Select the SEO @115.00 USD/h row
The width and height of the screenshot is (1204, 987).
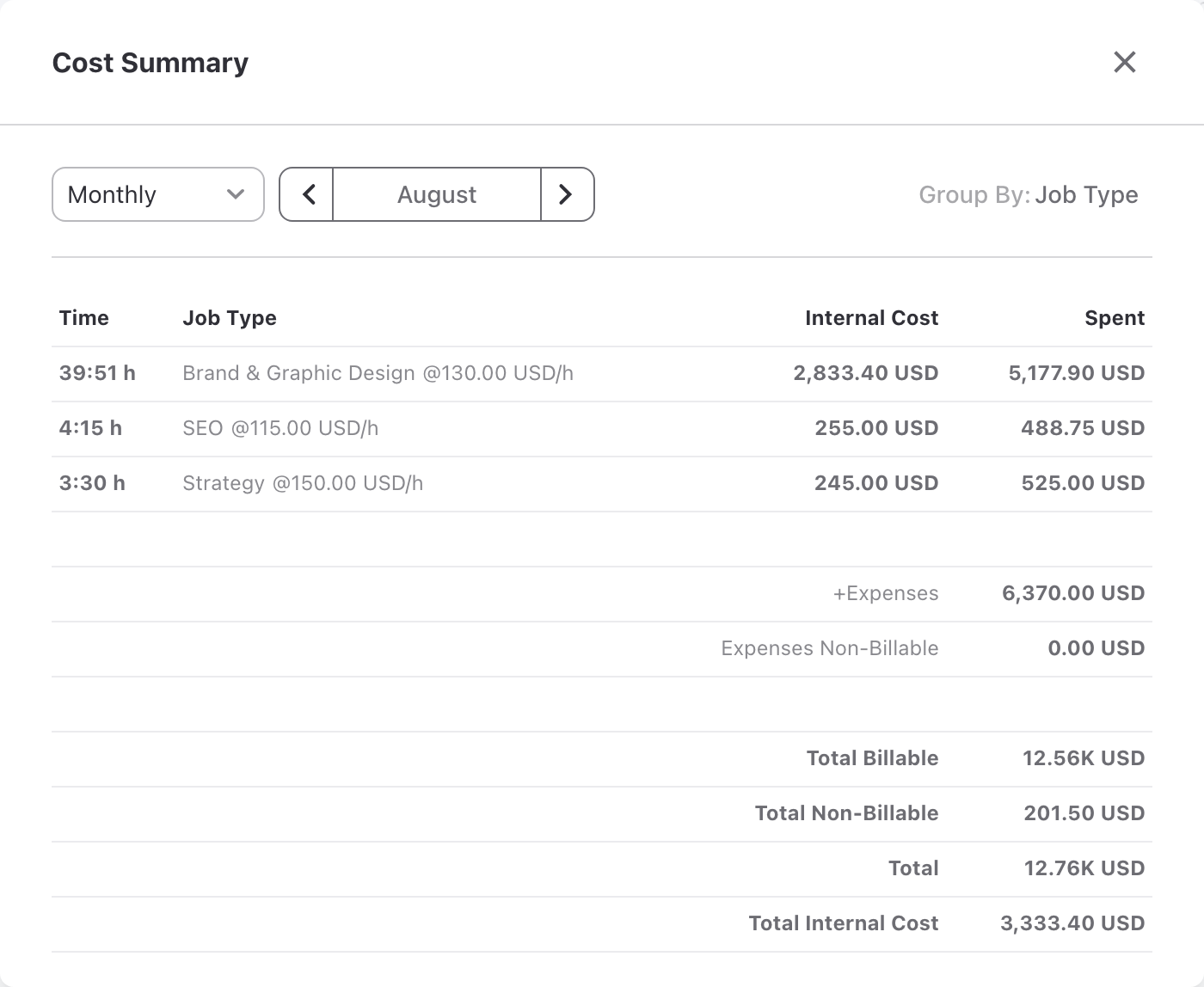click(602, 429)
